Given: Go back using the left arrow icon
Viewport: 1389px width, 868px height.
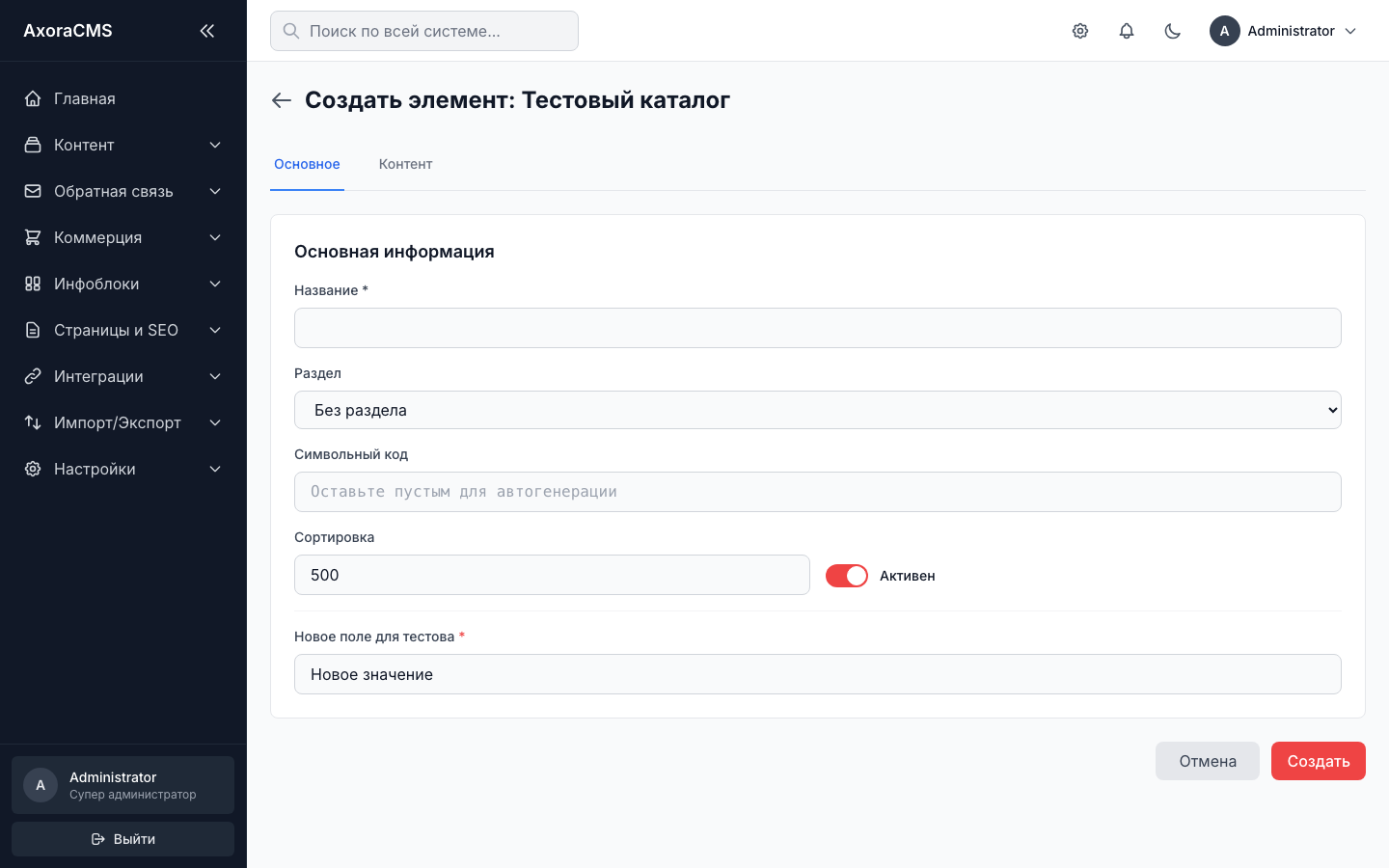Looking at the screenshot, I should click(x=282, y=100).
